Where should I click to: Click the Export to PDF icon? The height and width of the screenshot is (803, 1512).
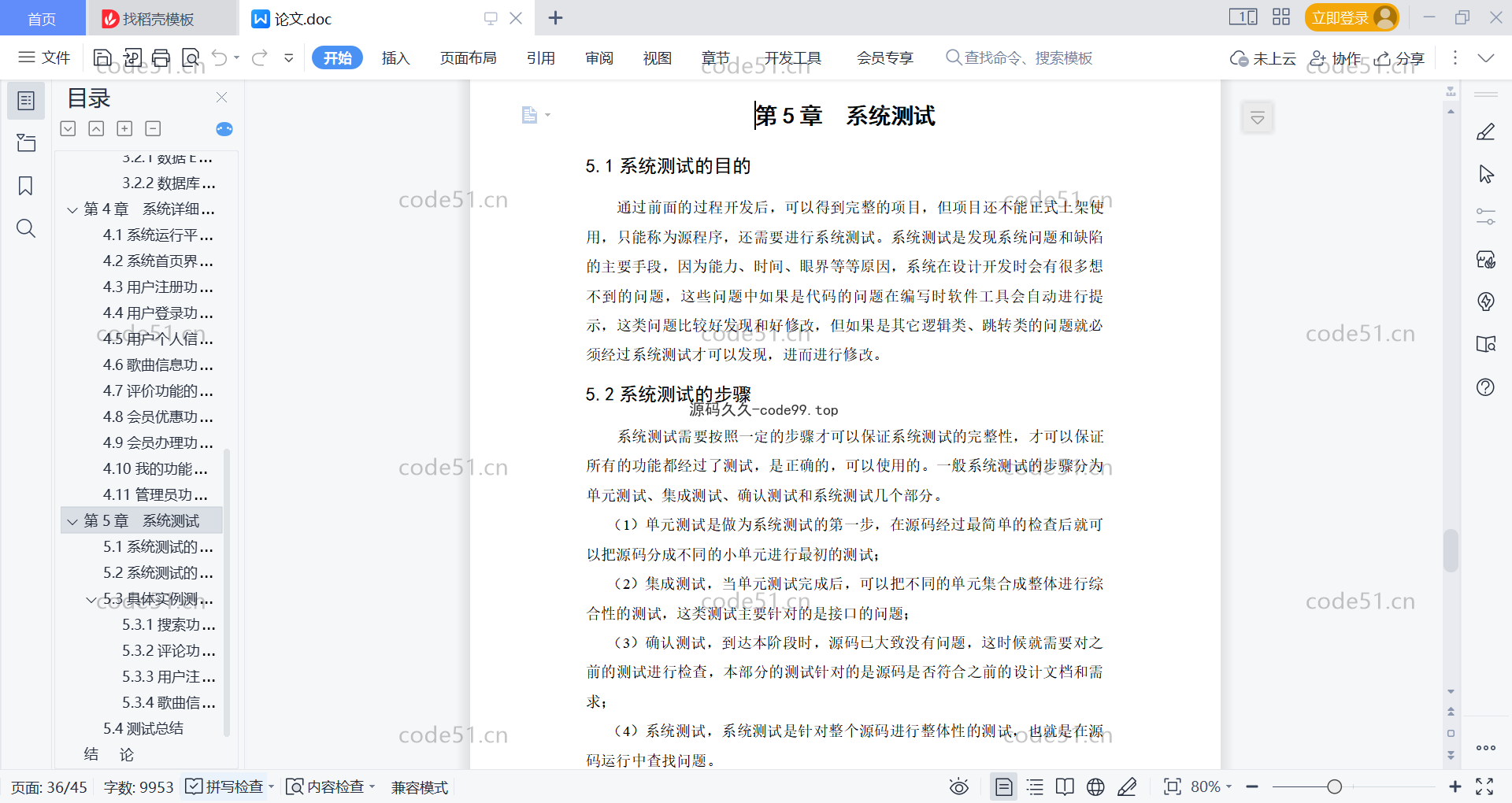(132, 57)
